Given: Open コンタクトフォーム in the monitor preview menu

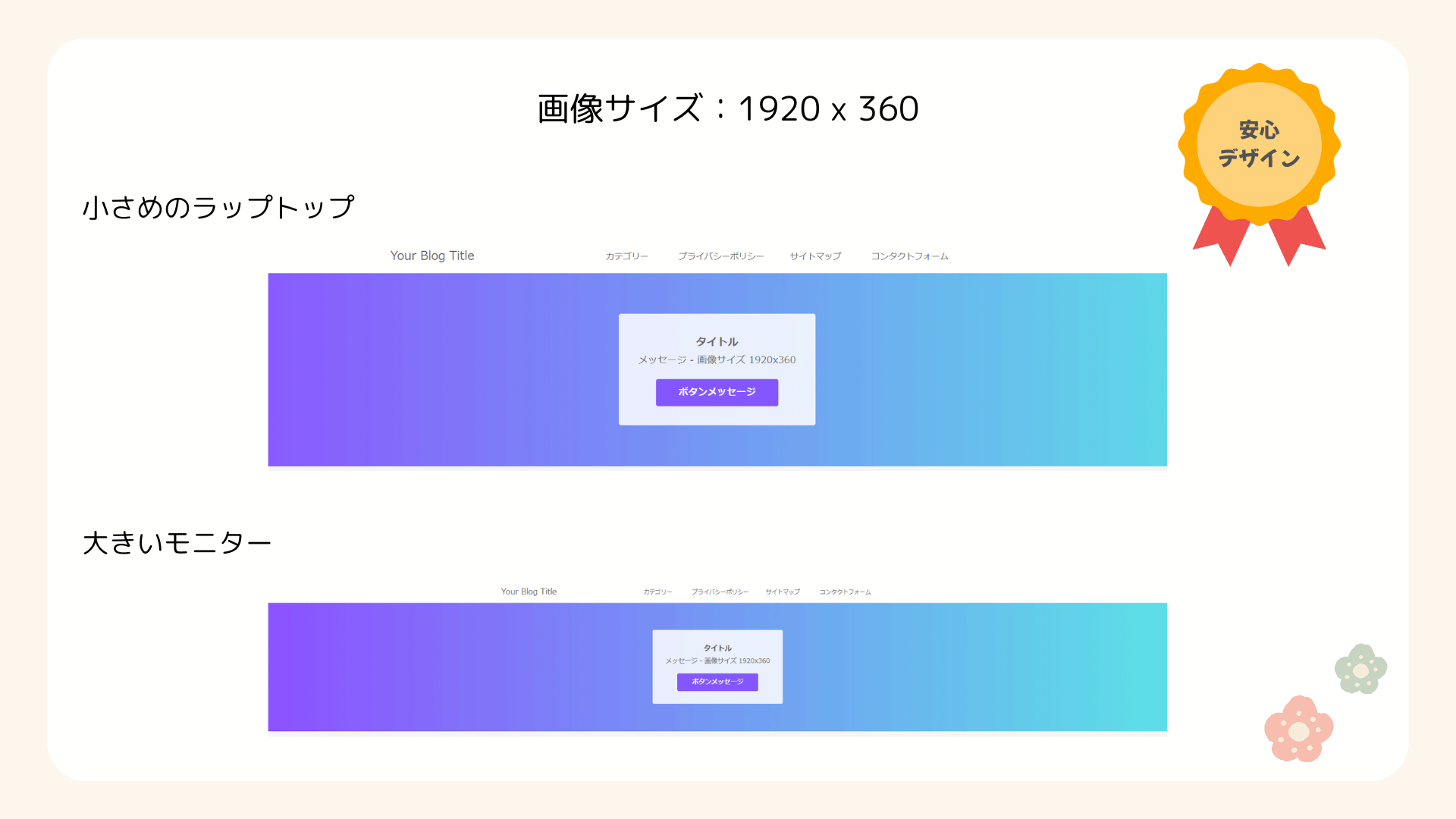Looking at the screenshot, I should coord(845,591).
